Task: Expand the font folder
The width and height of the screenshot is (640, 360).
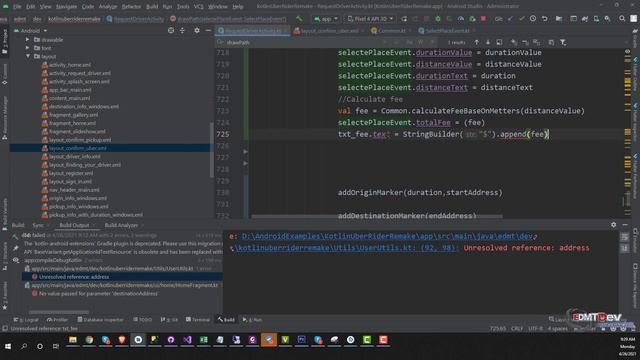Action: pos(27,48)
